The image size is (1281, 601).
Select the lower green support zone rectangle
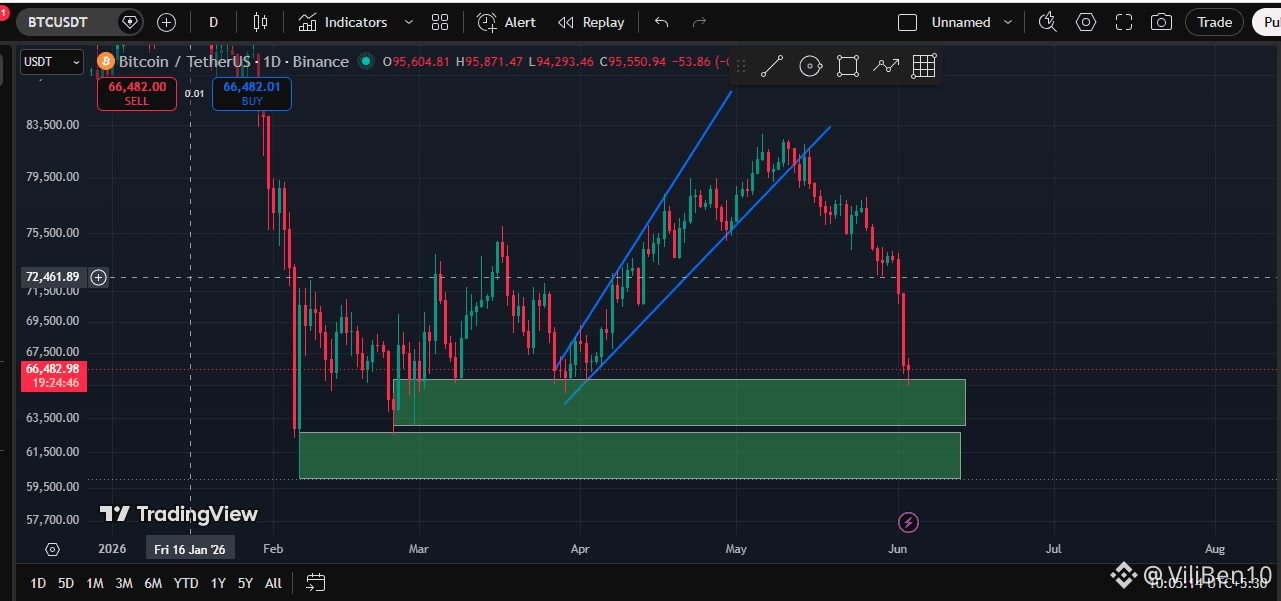(x=630, y=455)
